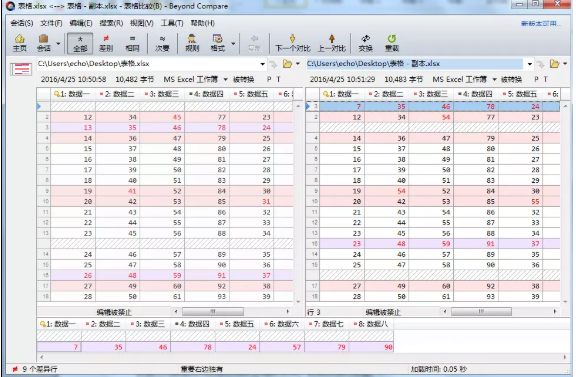Select right pane row 10 red cell 55

point(521,202)
